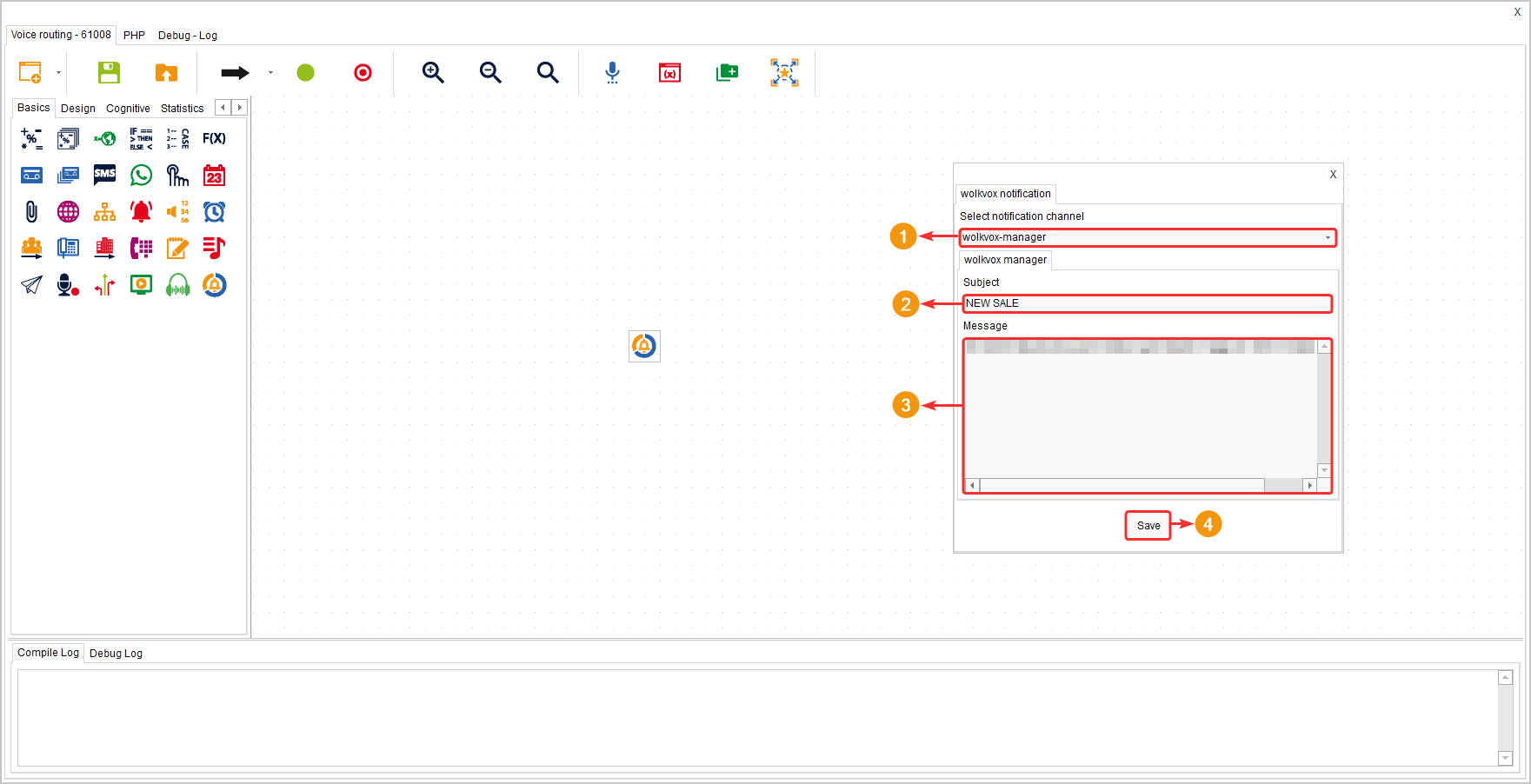This screenshot has height=784, width=1531.
Task: Select the red building transfer component
Action: [104, 248]
